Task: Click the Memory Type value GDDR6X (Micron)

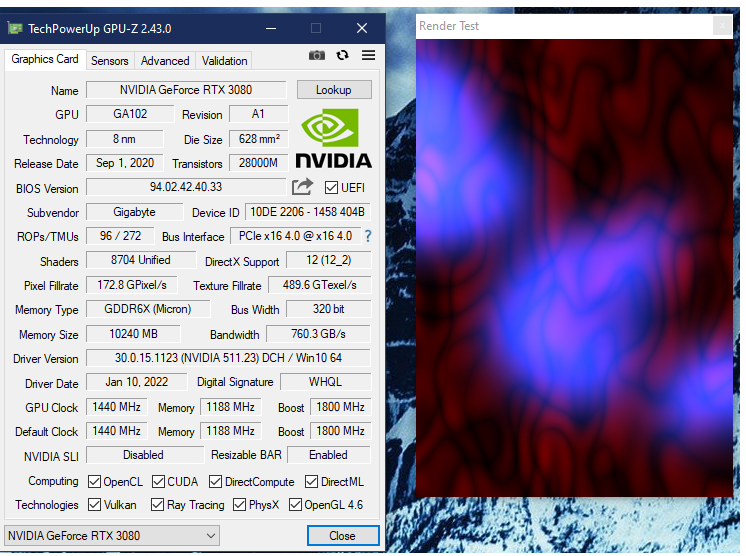Action: point(148,309)
